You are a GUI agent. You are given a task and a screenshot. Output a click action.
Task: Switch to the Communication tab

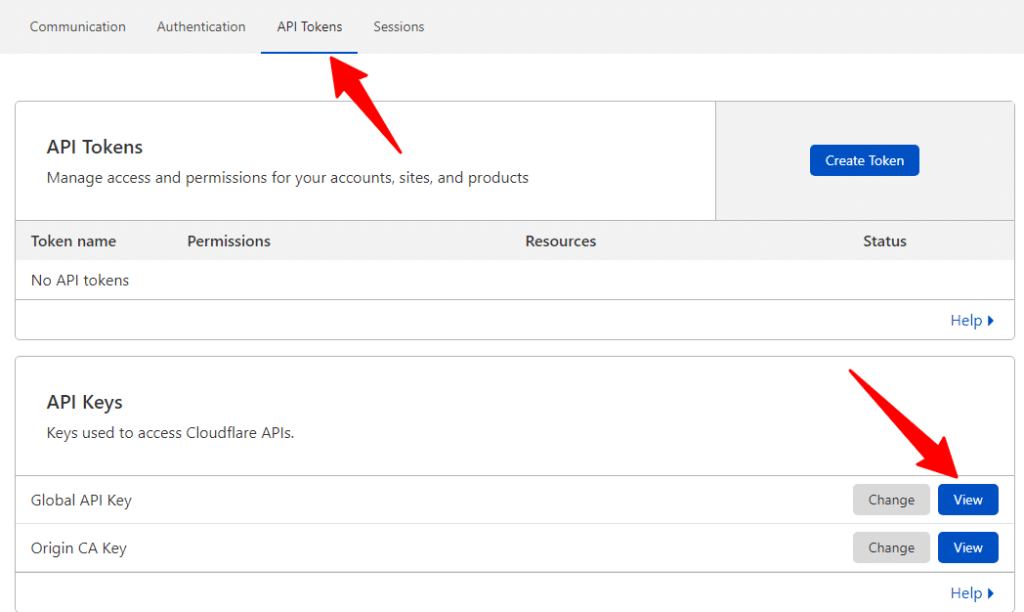[78, 27]
